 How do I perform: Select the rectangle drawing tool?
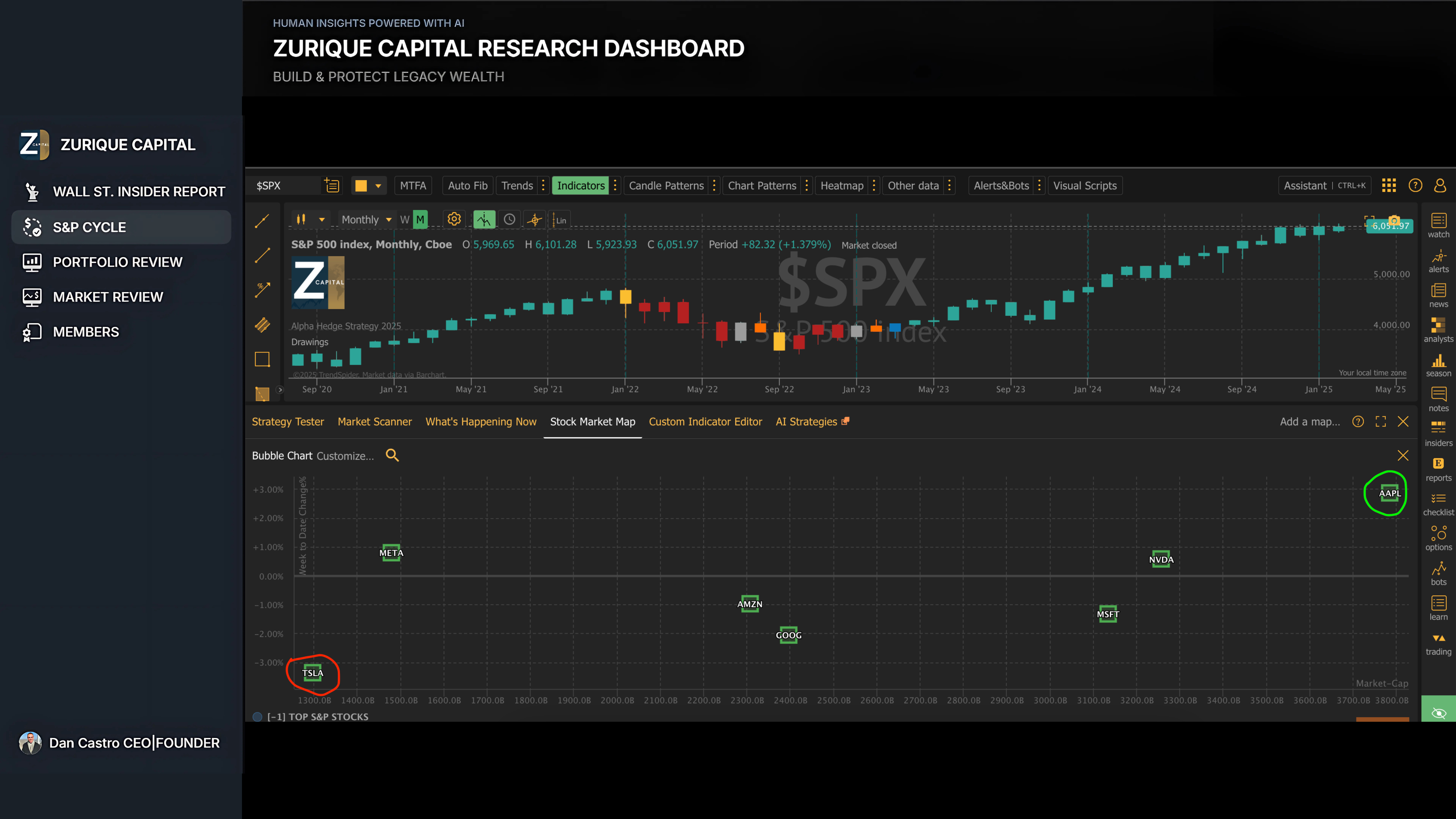(262, 359)
